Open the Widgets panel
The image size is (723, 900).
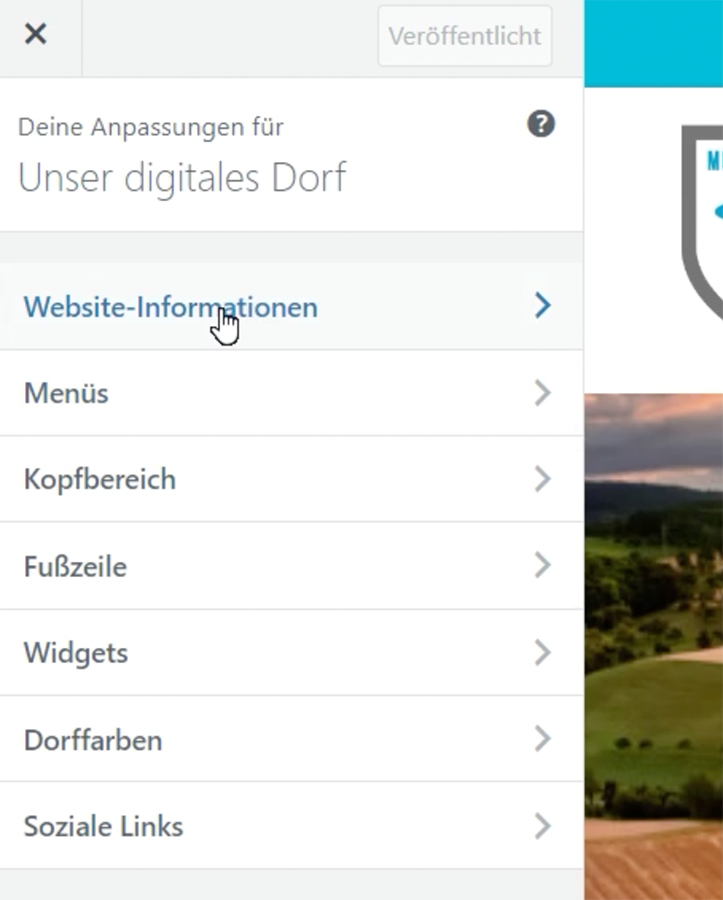[76, 653]
